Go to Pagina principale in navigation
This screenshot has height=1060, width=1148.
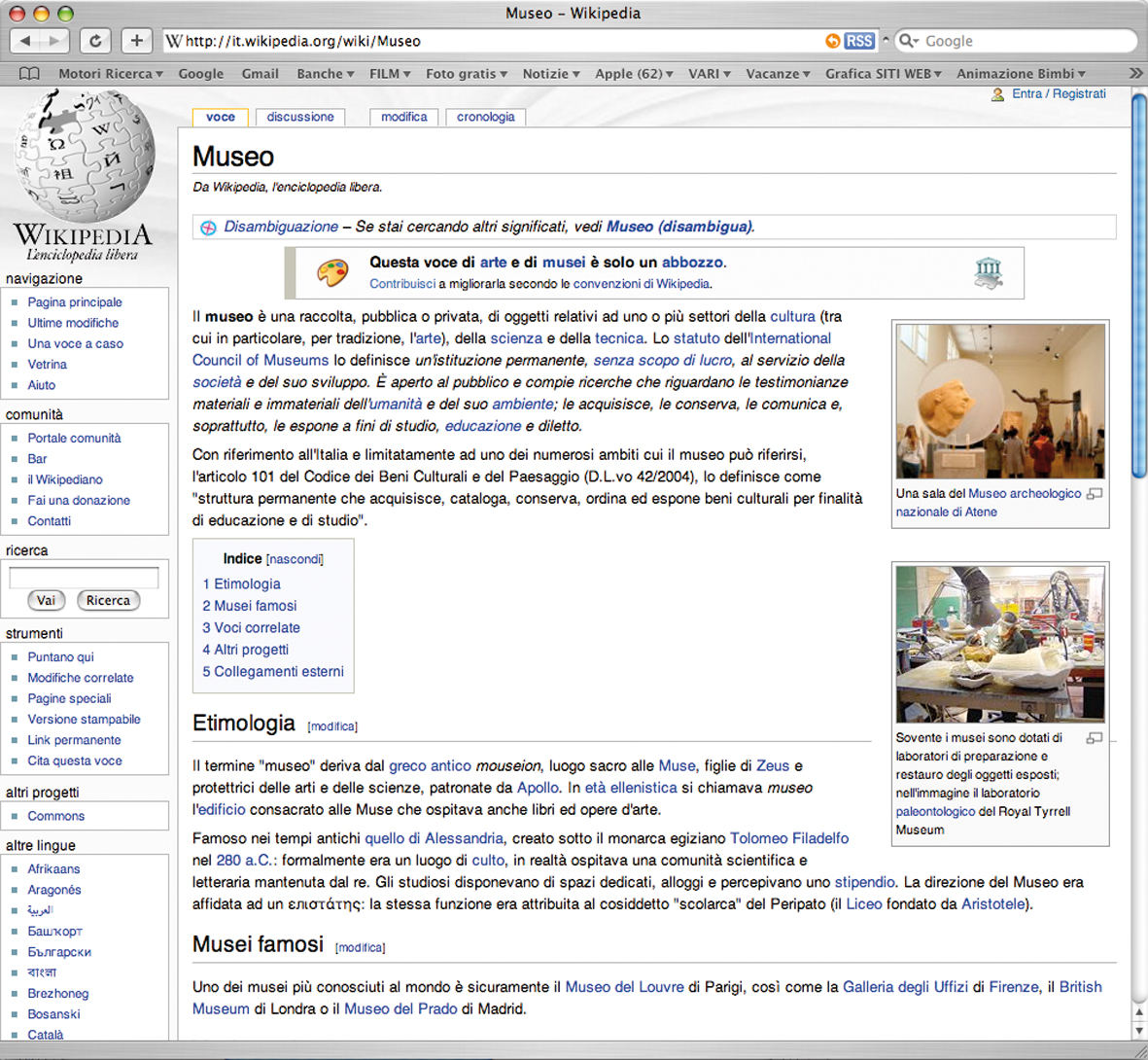75,302
